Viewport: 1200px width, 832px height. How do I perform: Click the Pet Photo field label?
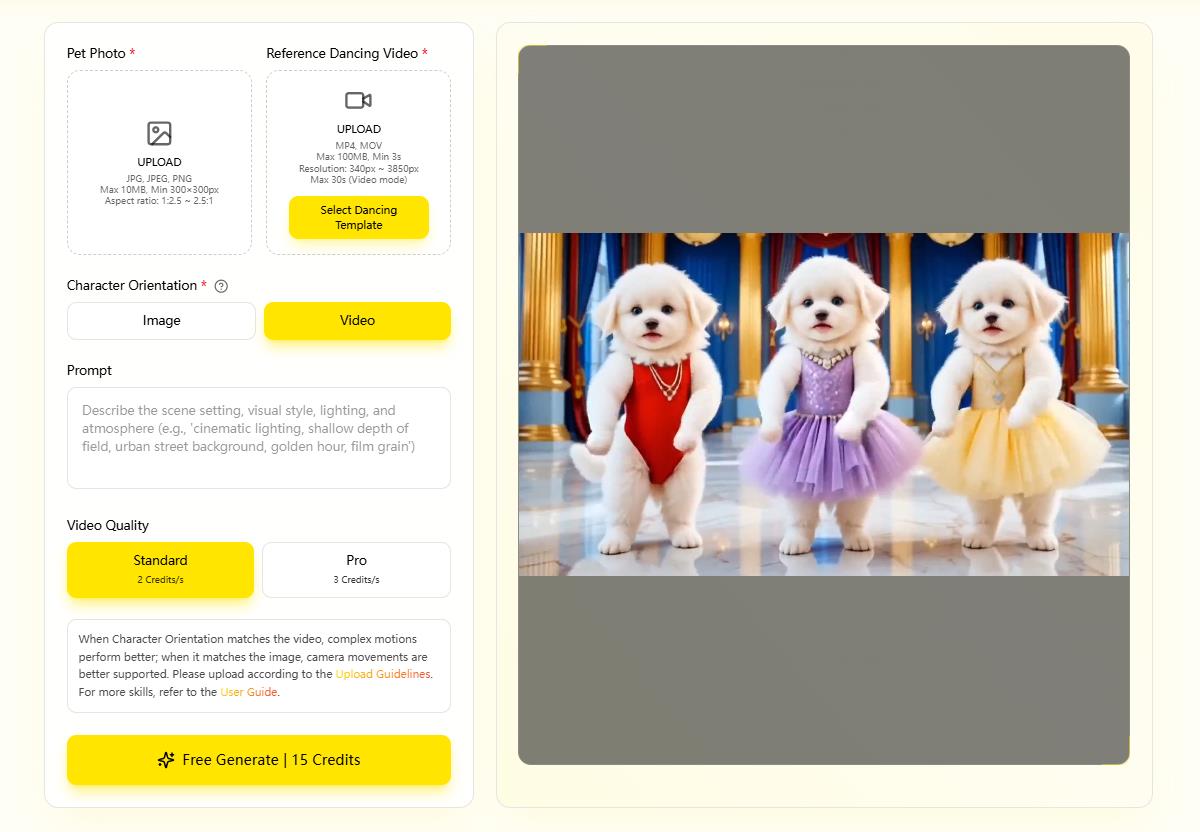tap(96, 53)
